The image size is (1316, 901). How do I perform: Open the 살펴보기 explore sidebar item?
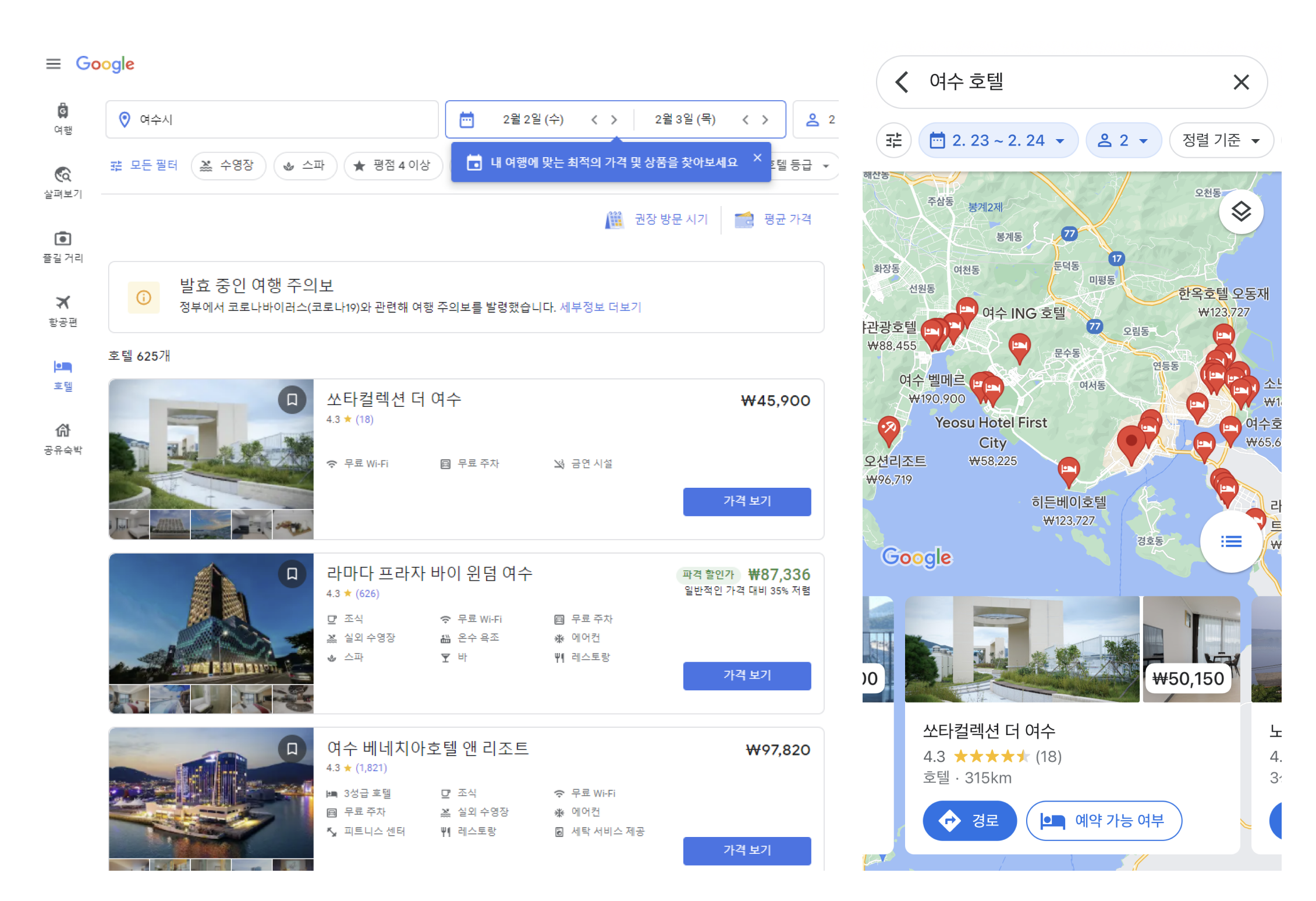[x=63, y=182]
